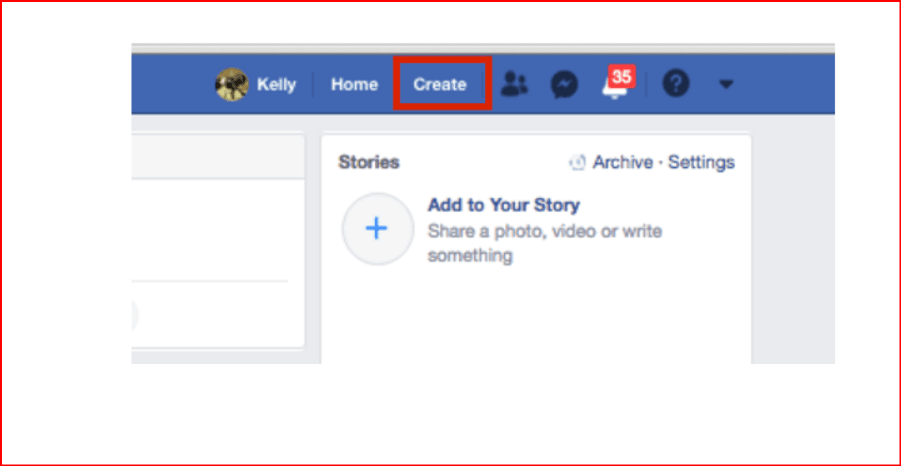The width and height of the screenshot is (901, 466).
Task: Click the rounded input field in left panel
Action: click(x=134, y=316)
